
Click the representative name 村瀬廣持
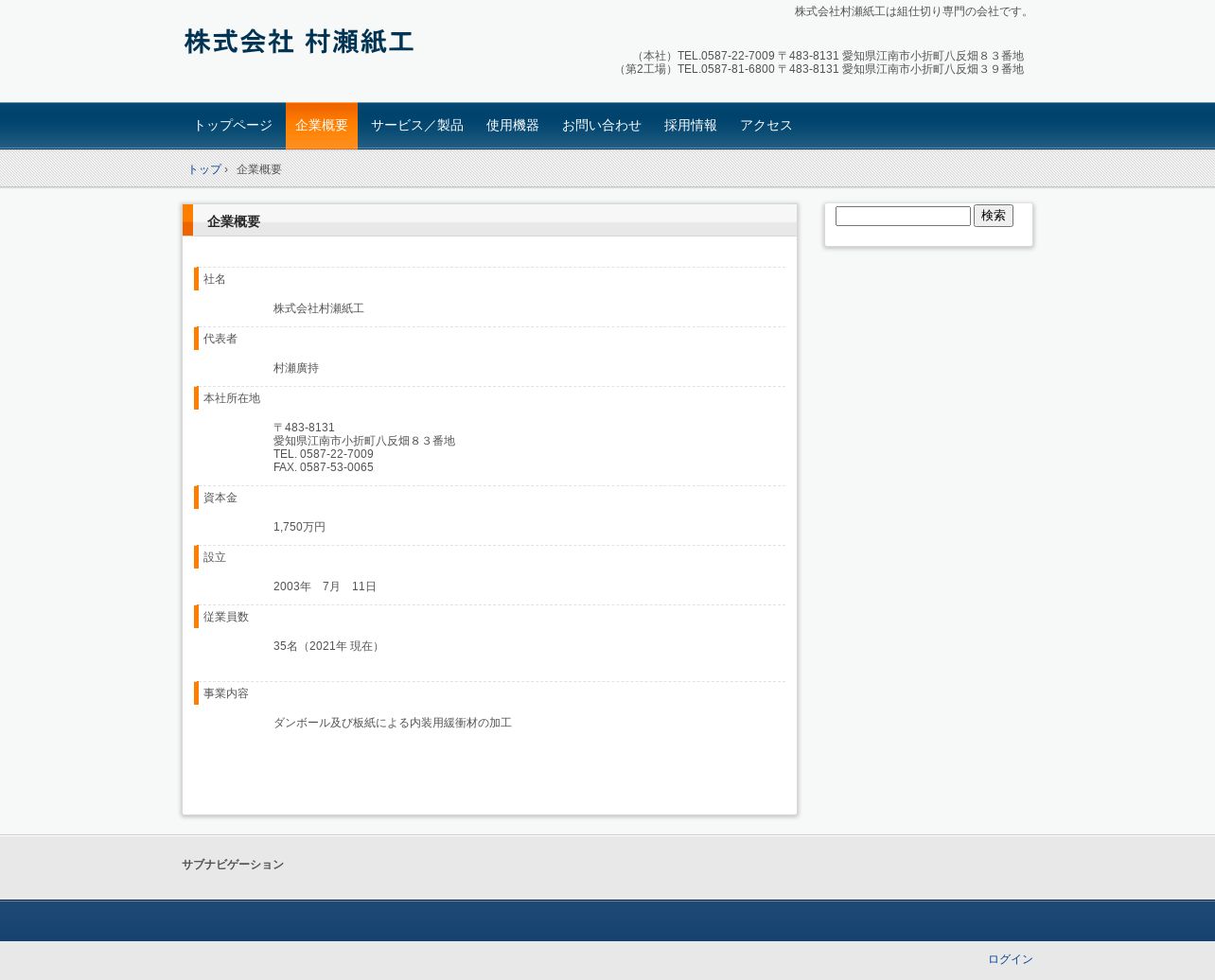pyautogui.click(x=296, y=368)
